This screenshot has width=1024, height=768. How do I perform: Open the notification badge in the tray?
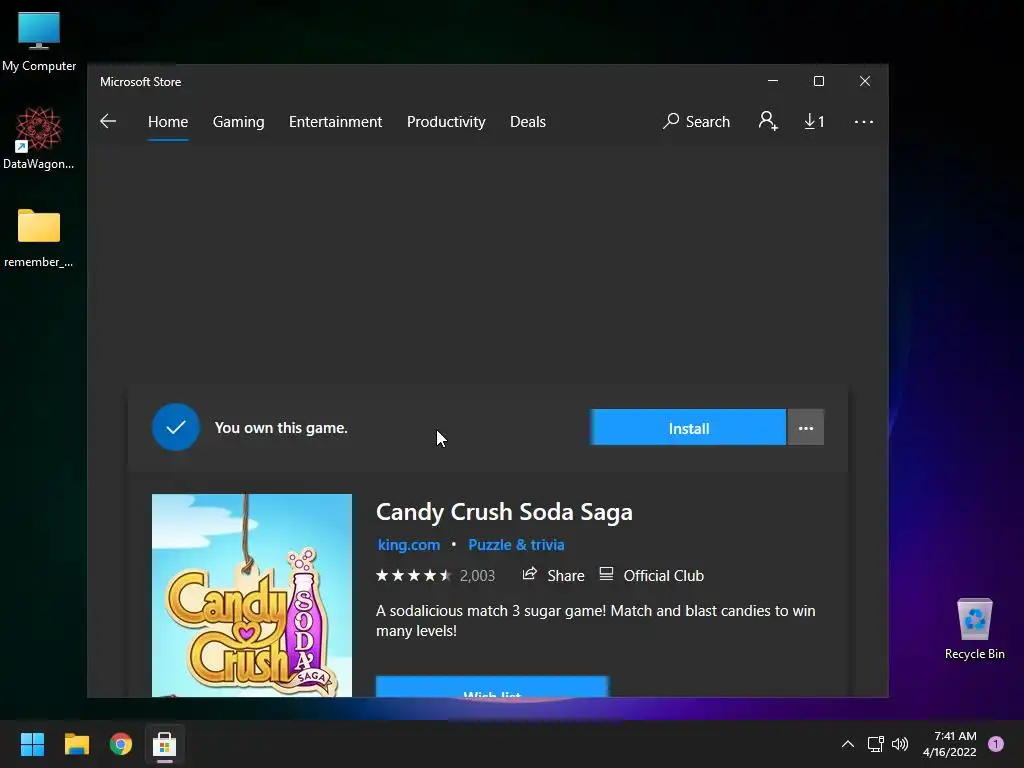pos(995,744)
